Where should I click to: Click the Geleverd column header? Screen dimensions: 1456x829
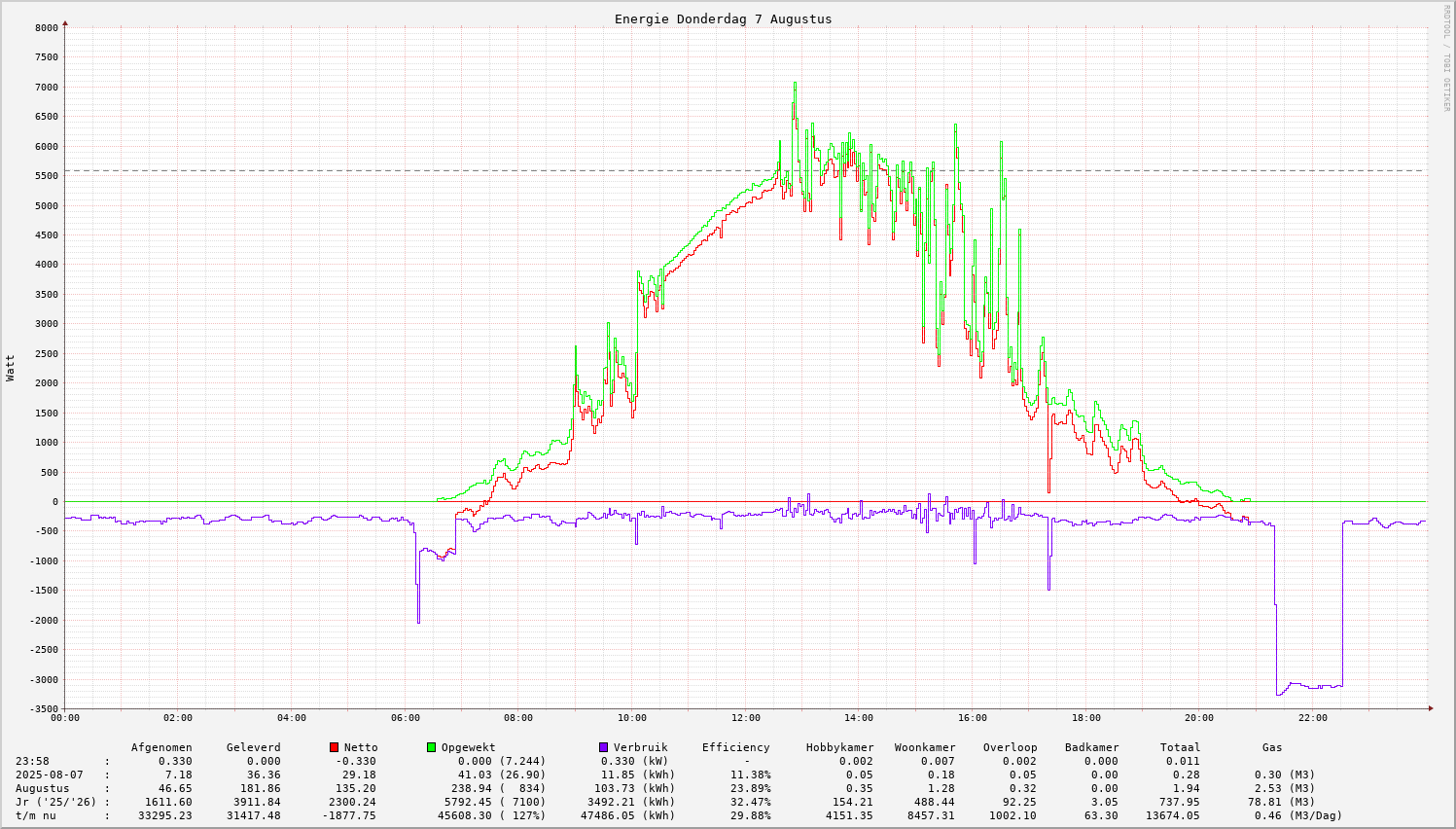point(253,747)
